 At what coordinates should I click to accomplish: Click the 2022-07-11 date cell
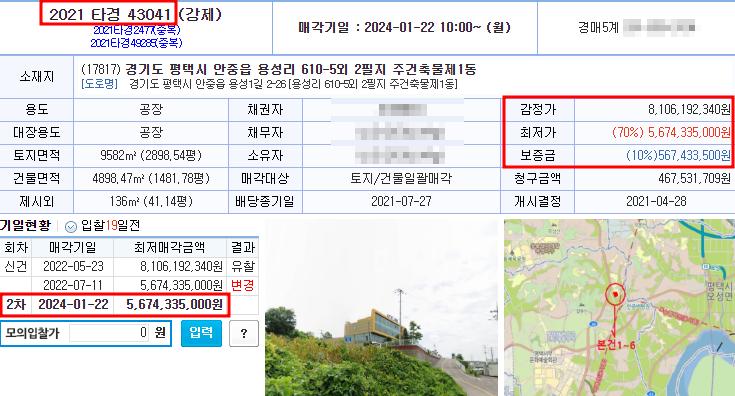click(x=73, y=285)
